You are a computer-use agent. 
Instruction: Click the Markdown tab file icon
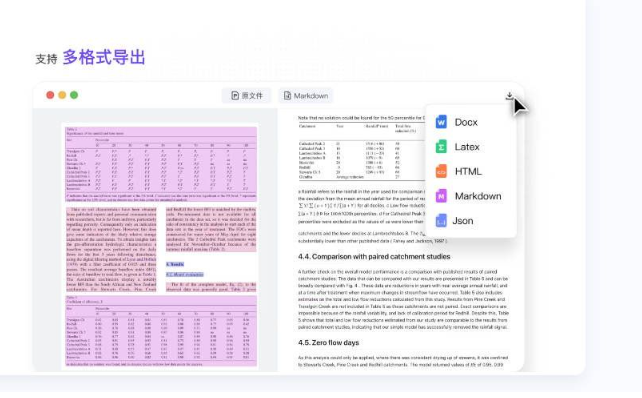(287, 96)
